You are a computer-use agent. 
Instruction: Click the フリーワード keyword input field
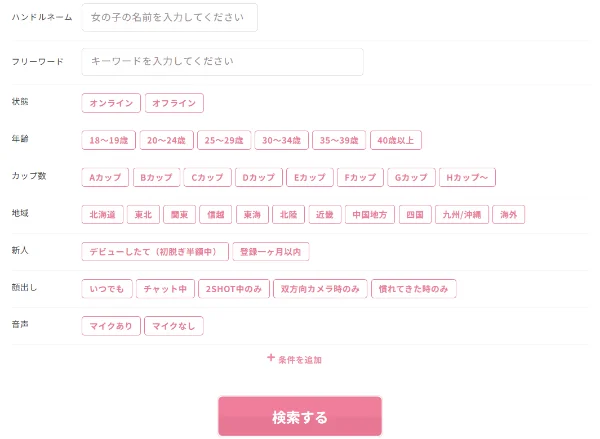222,61
